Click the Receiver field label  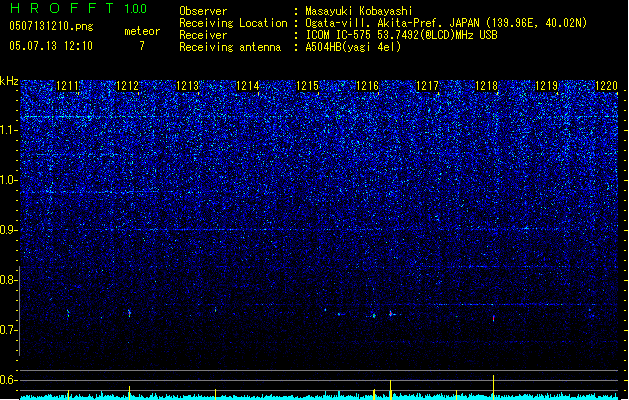click(x=203, y=35)
